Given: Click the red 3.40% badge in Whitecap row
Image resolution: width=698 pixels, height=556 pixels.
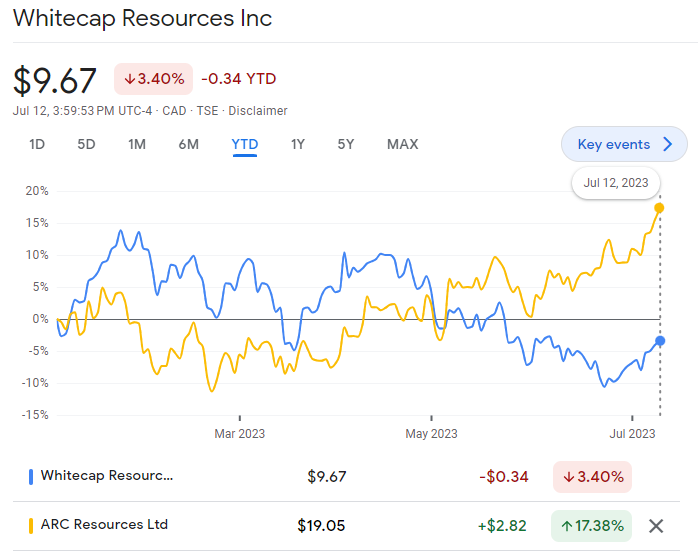Looking at the screenshot, I should tap(592, 477).
